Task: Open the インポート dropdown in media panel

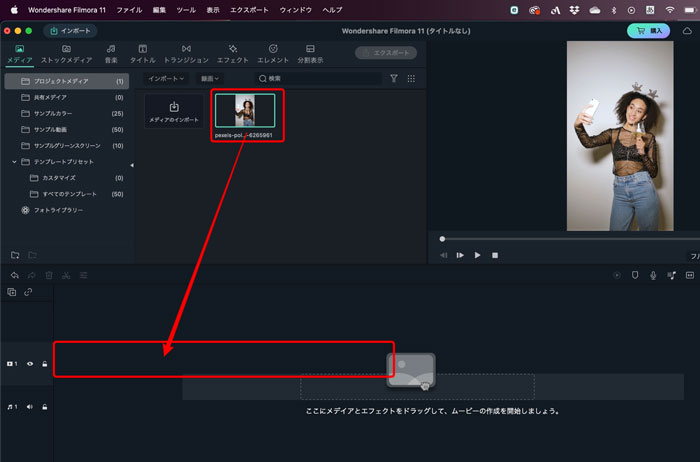Action: coord(166,79)
